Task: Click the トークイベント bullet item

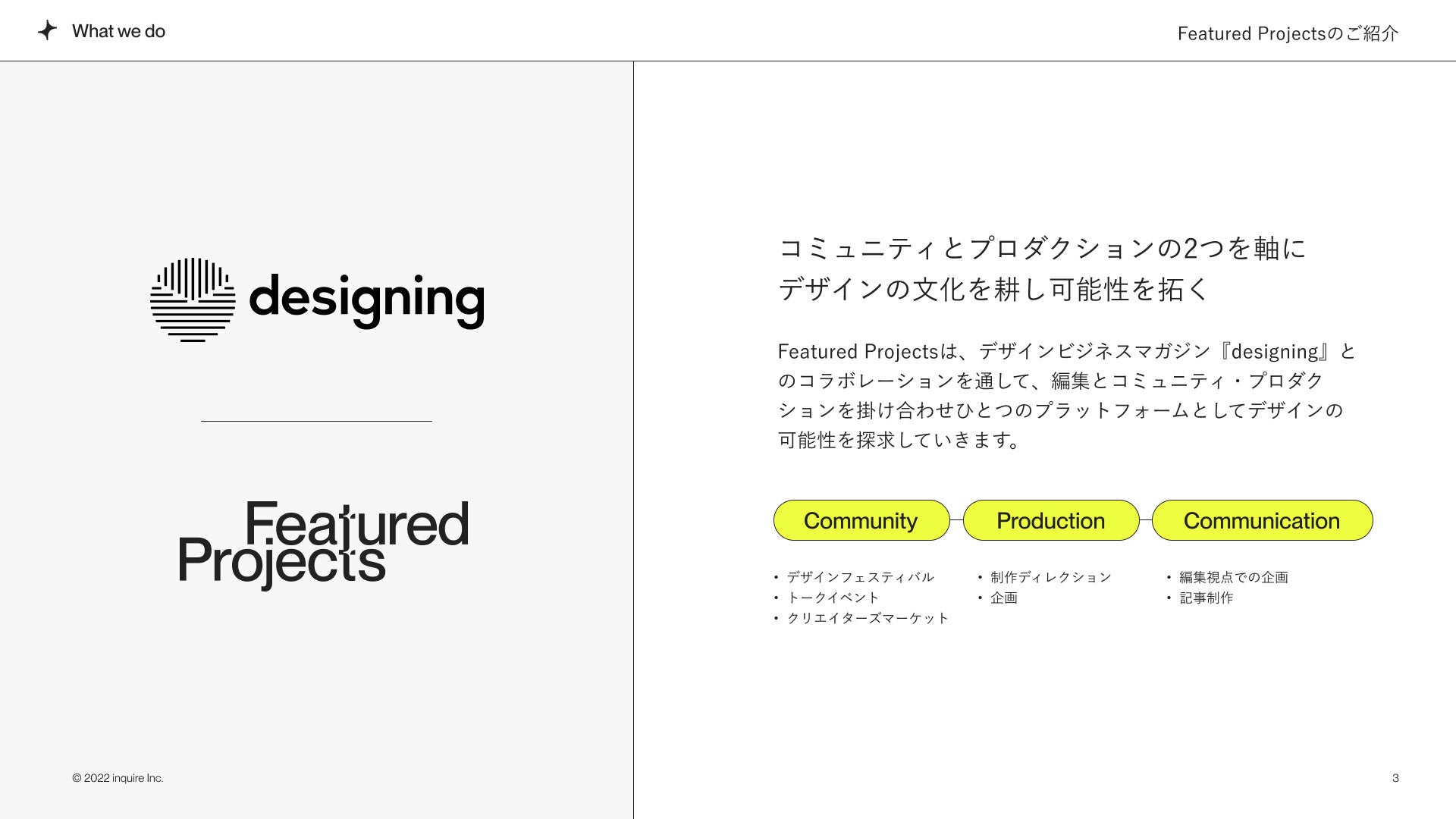Action: coord(833,598)
